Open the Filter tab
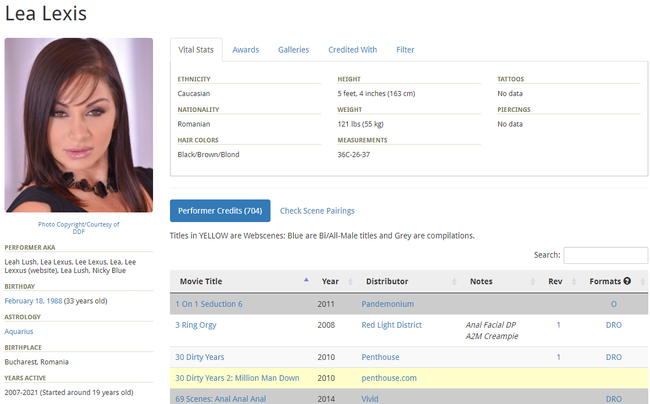Image resolution: width=650 pixels, height=404 pixels. tap(405, 50)
